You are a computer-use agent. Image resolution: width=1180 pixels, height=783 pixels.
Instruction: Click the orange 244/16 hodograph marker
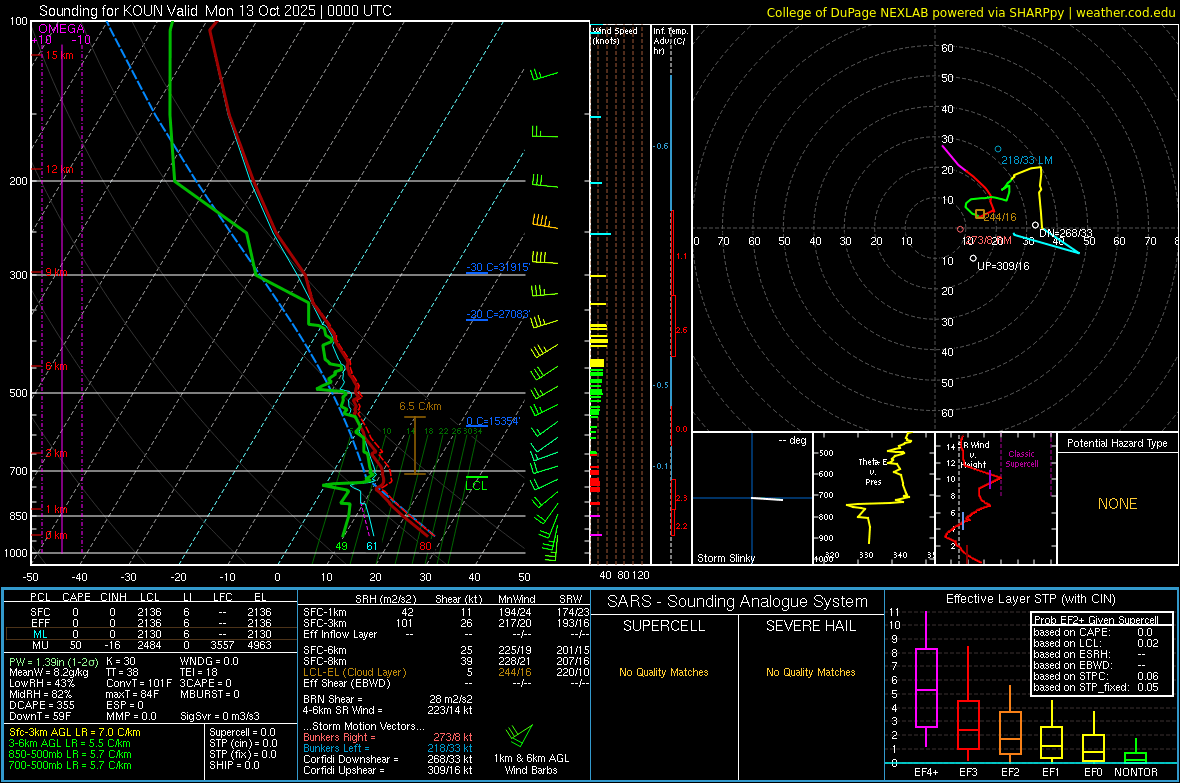coord(979,215)
